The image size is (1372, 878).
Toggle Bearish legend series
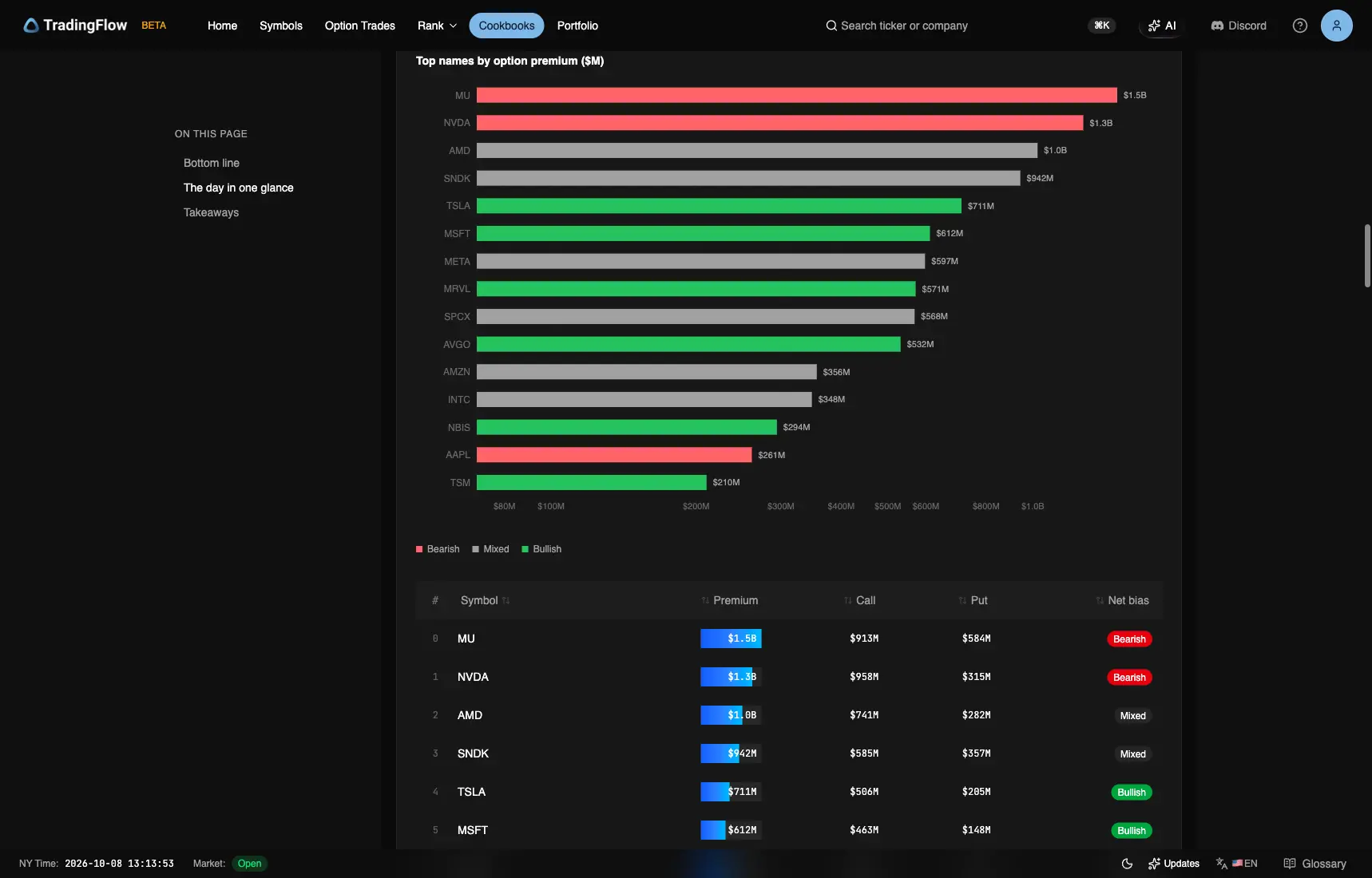pos(438,549)
